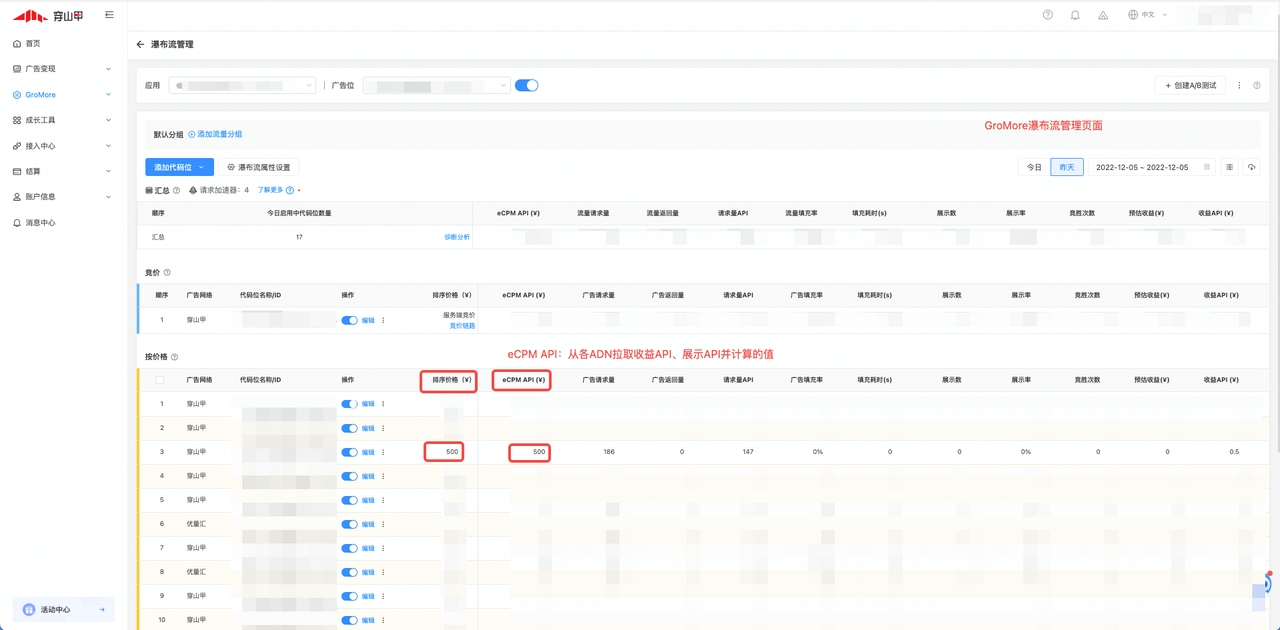Click the 穿山甲 logo
This screenshot has height=630, width=1280.
48,15
